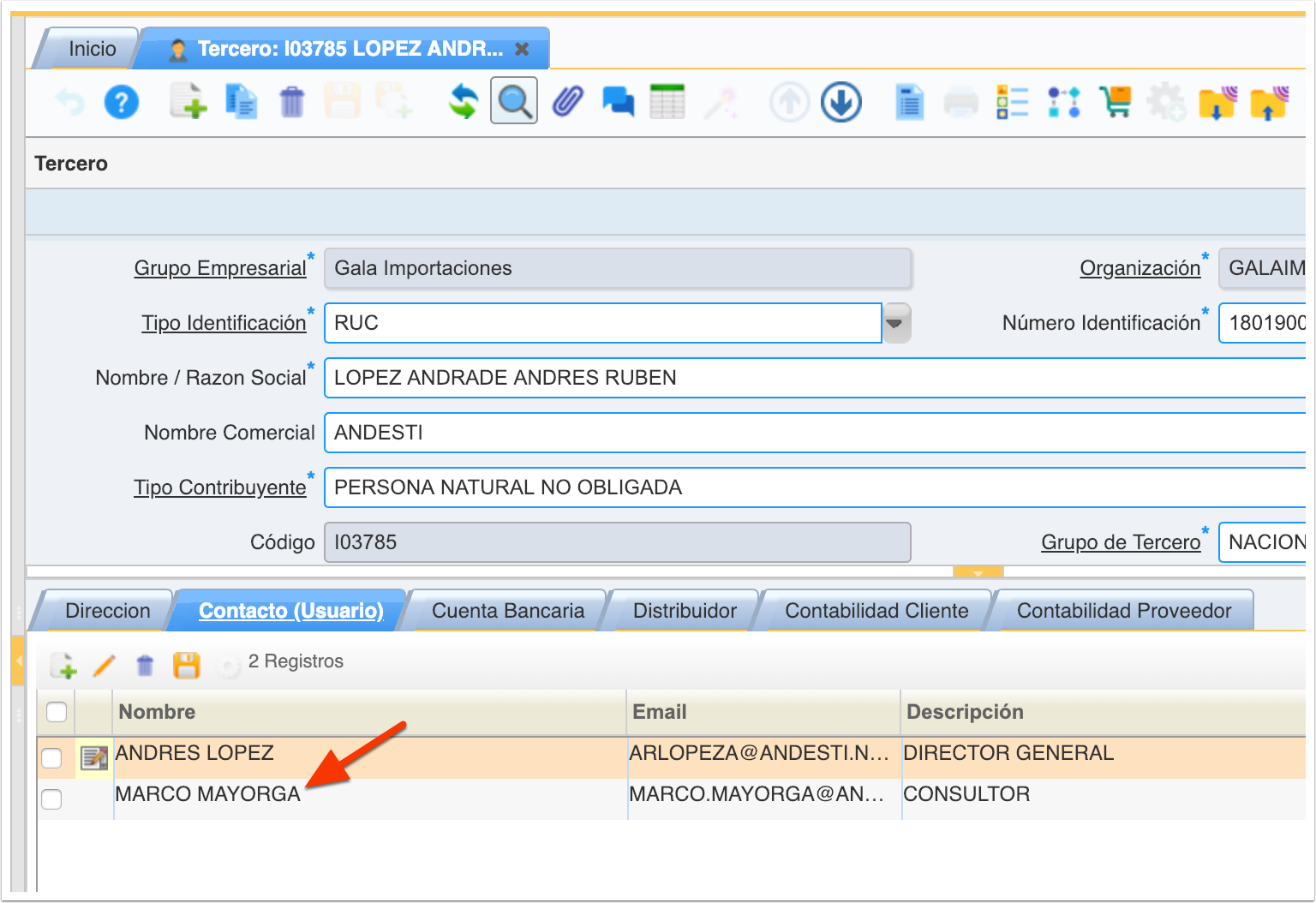Select the Contacto (Usuario) subtab
Image resolution: width=1316 pixels, height=903 pixels.
[290, 611]
